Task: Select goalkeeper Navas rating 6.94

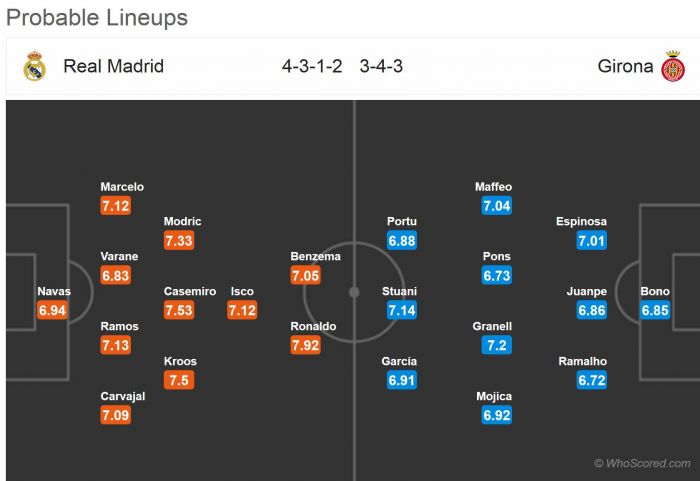Action: point(52,310)
